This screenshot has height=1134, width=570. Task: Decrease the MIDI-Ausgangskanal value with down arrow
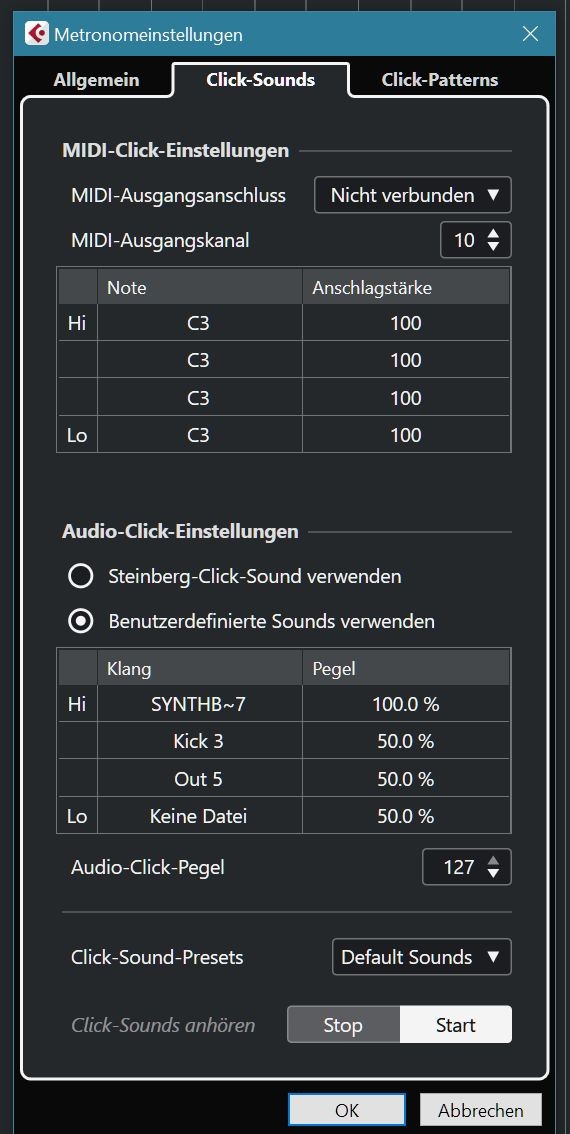493,247
